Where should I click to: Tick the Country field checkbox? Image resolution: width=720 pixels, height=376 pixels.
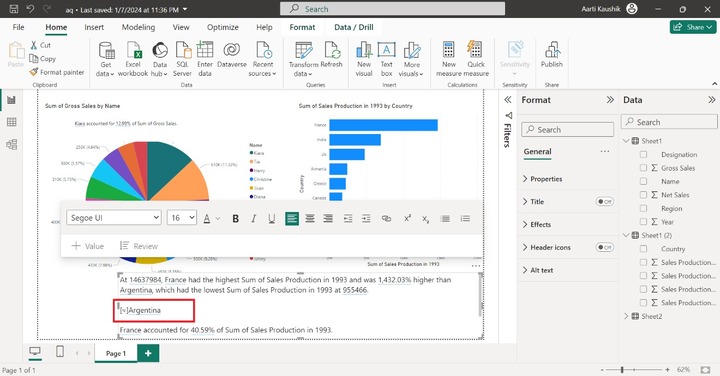pos(643,249)
